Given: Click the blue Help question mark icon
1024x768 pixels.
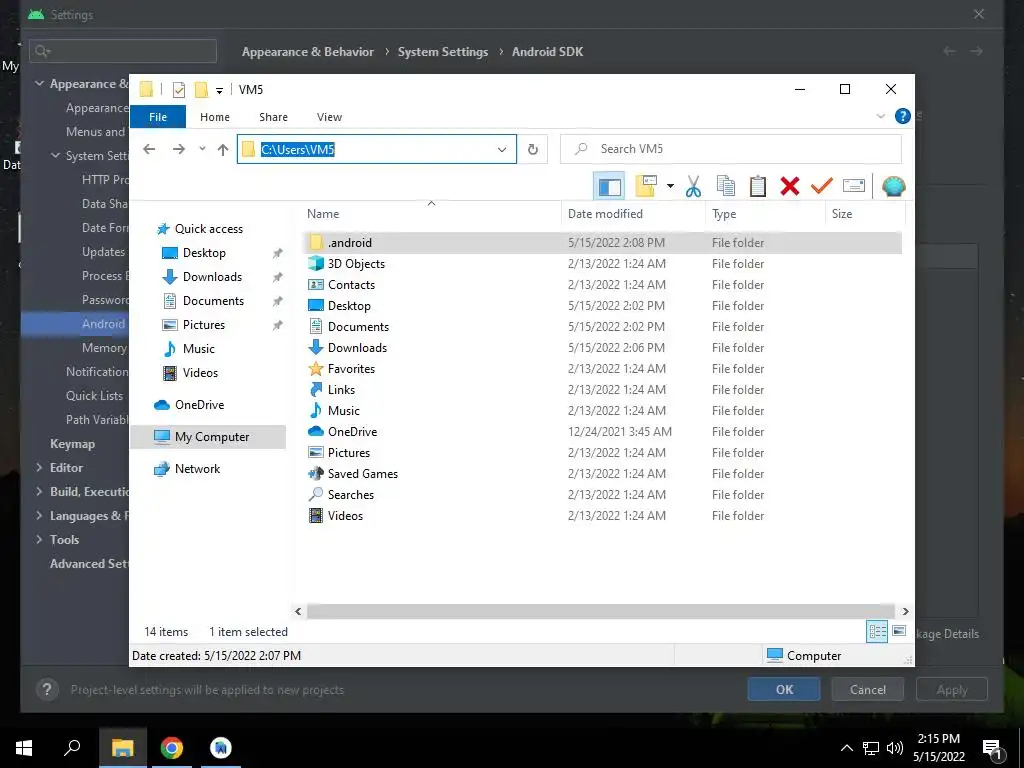Looking at the screenshot, I should pyautogui.click(x=903, y=116).
